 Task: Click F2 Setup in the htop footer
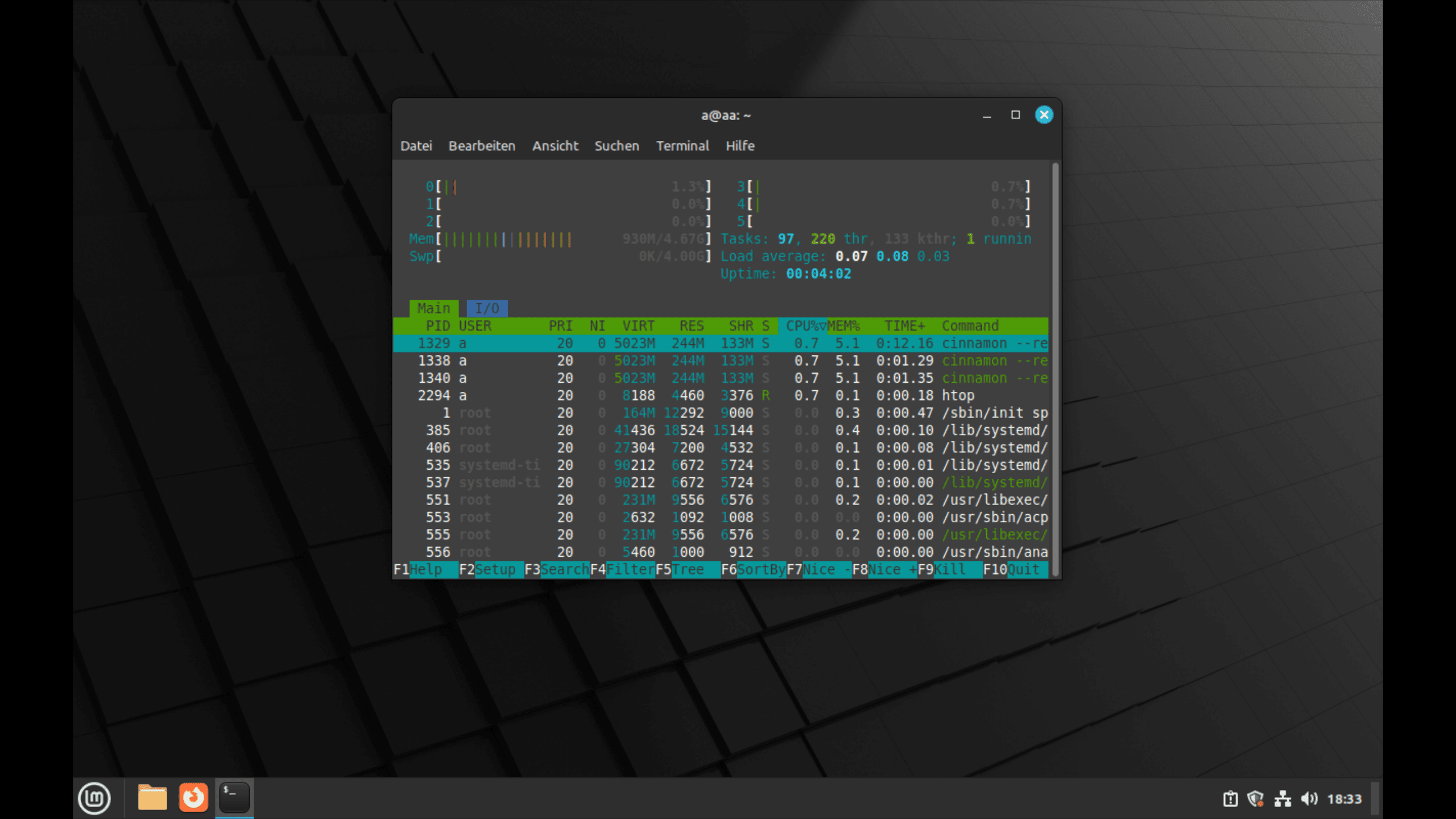click(x=491, y=569)
